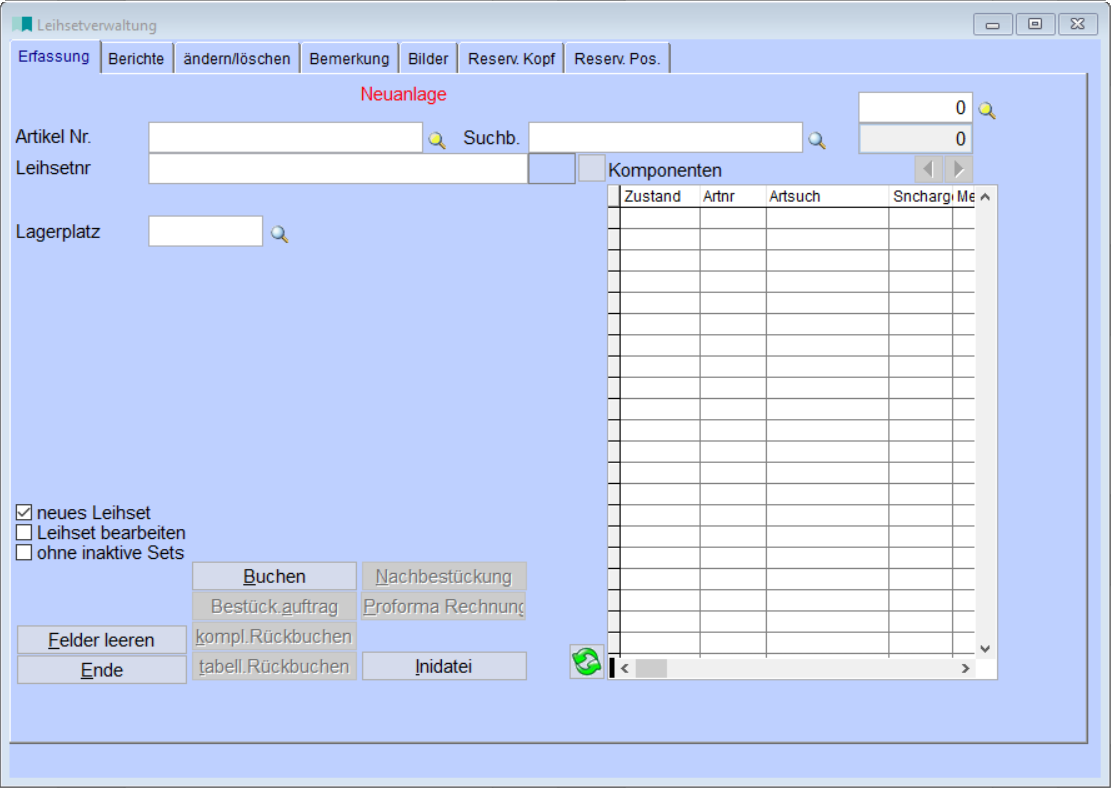Viewport: 1111px width, 788px height.
Task: Click the right arrow above Komponenten table
Action: pyautogui.click(x=958, y=169)
